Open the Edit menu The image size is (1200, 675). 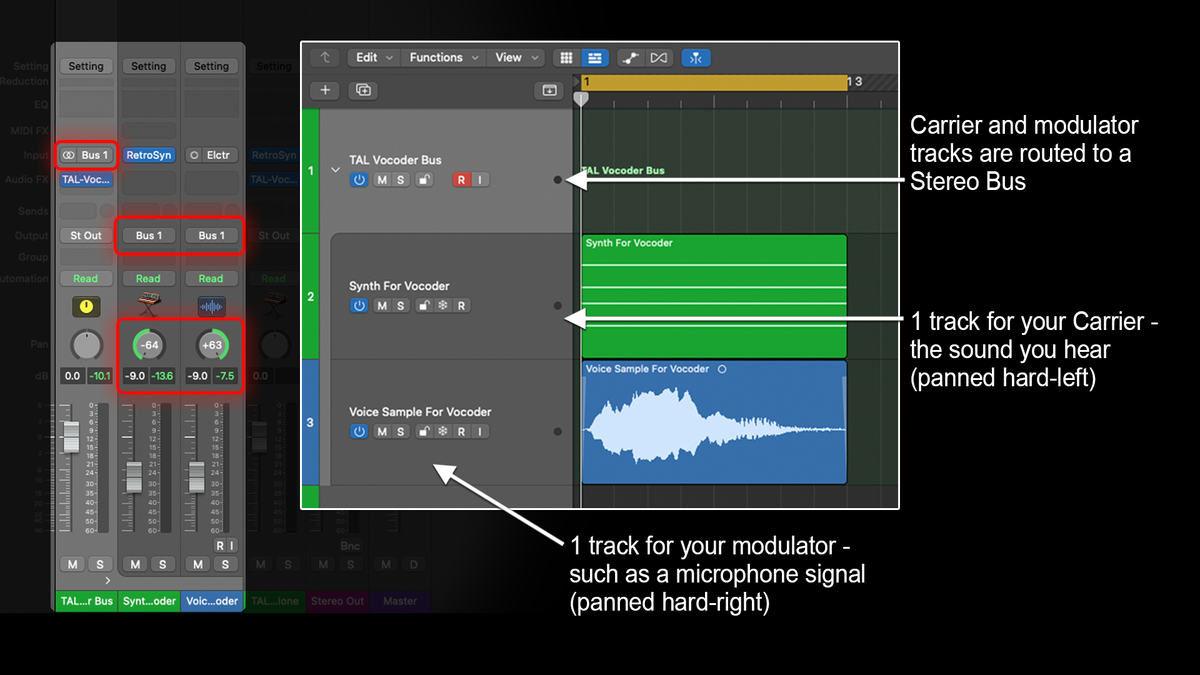[368, 57]
